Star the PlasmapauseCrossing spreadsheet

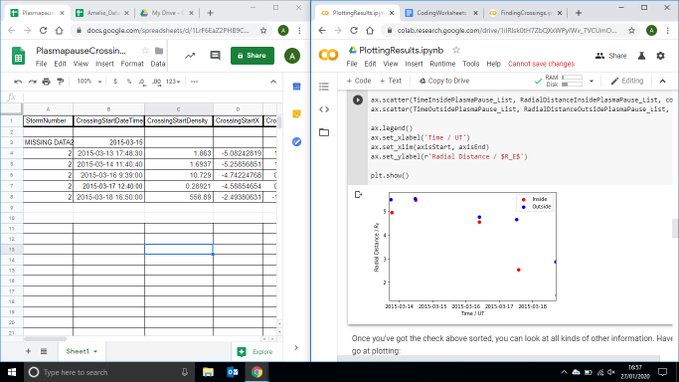tap(145, 51)
